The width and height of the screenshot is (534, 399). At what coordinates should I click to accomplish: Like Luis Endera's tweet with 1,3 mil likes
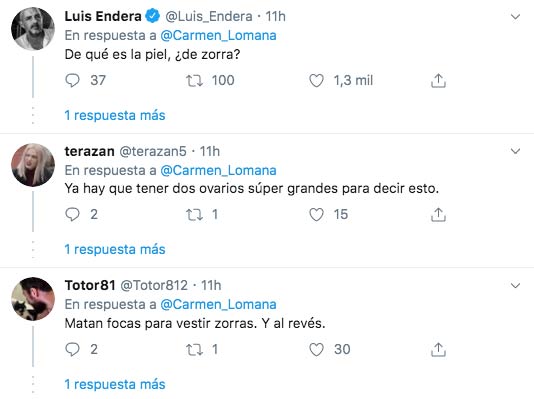point(316,81)
